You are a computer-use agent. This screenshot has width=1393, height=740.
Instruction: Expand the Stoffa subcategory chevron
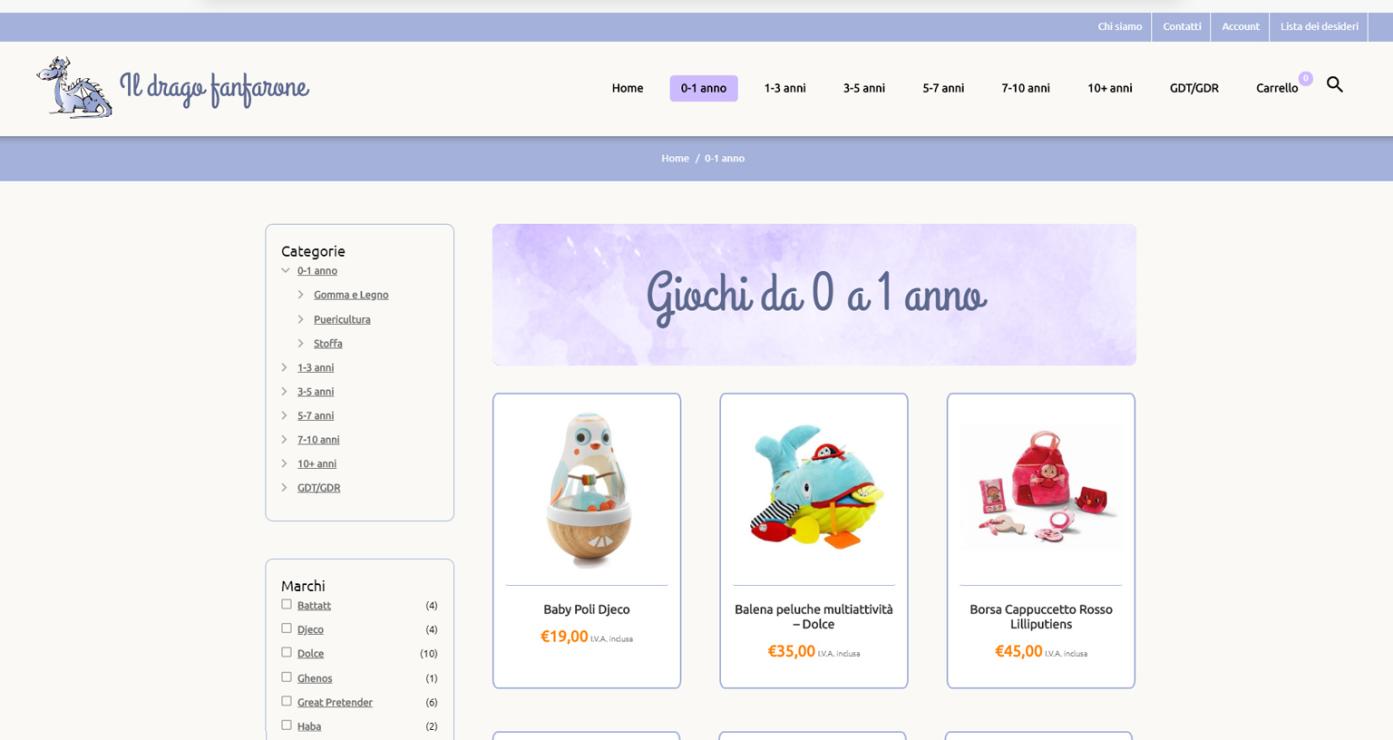[301, 343]
